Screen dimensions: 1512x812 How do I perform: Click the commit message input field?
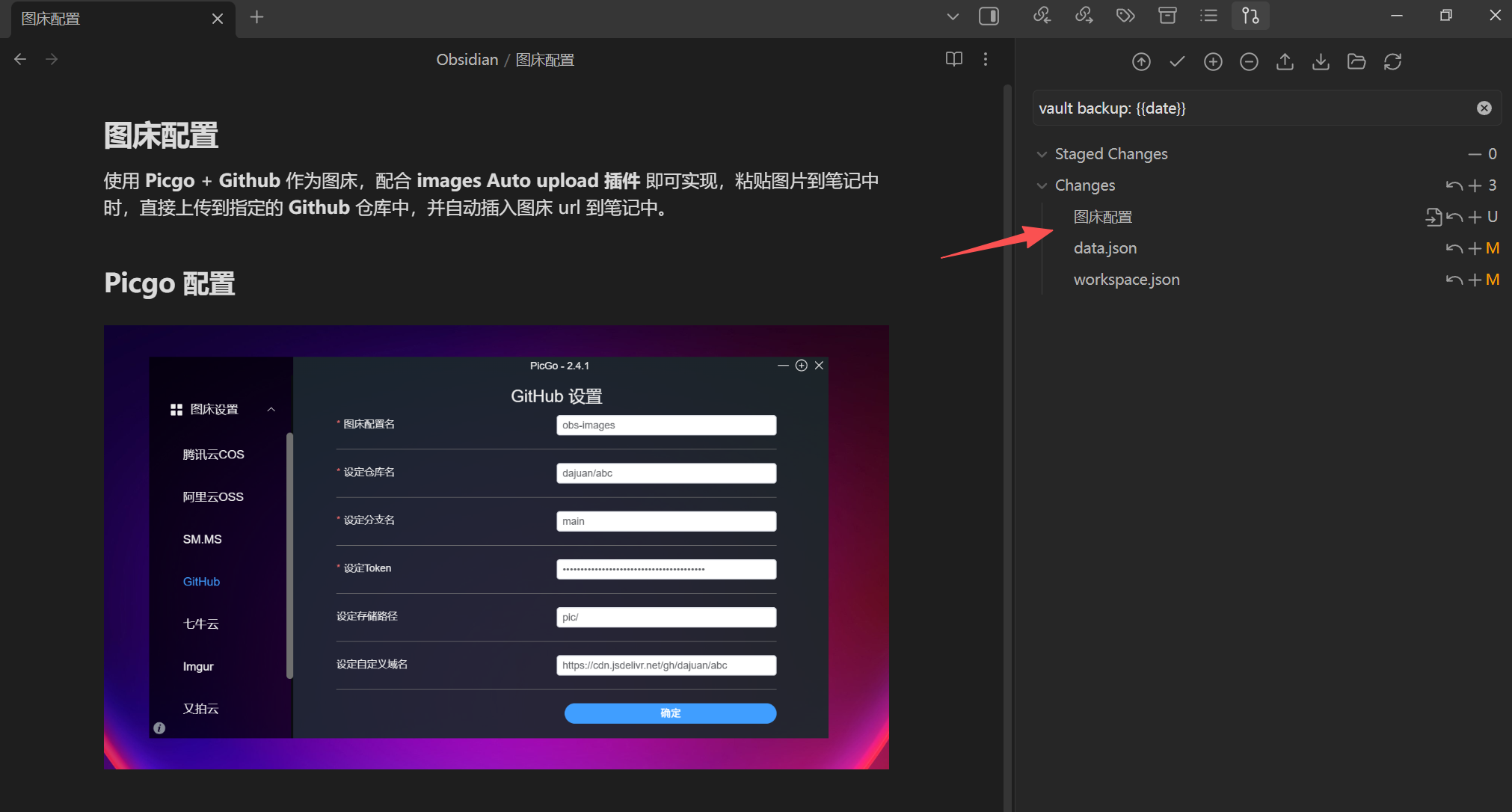[1253, 108]
